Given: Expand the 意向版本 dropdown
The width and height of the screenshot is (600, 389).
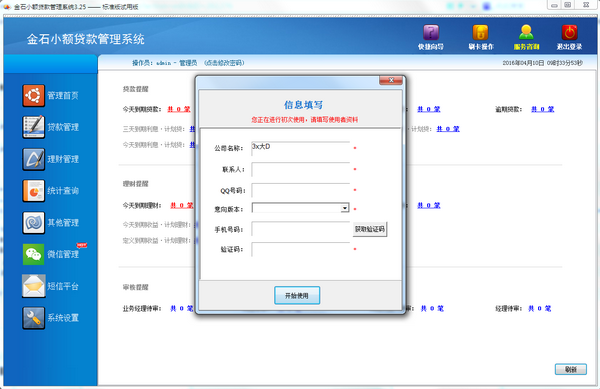Looking at the screenshot, I should point(345,208).
